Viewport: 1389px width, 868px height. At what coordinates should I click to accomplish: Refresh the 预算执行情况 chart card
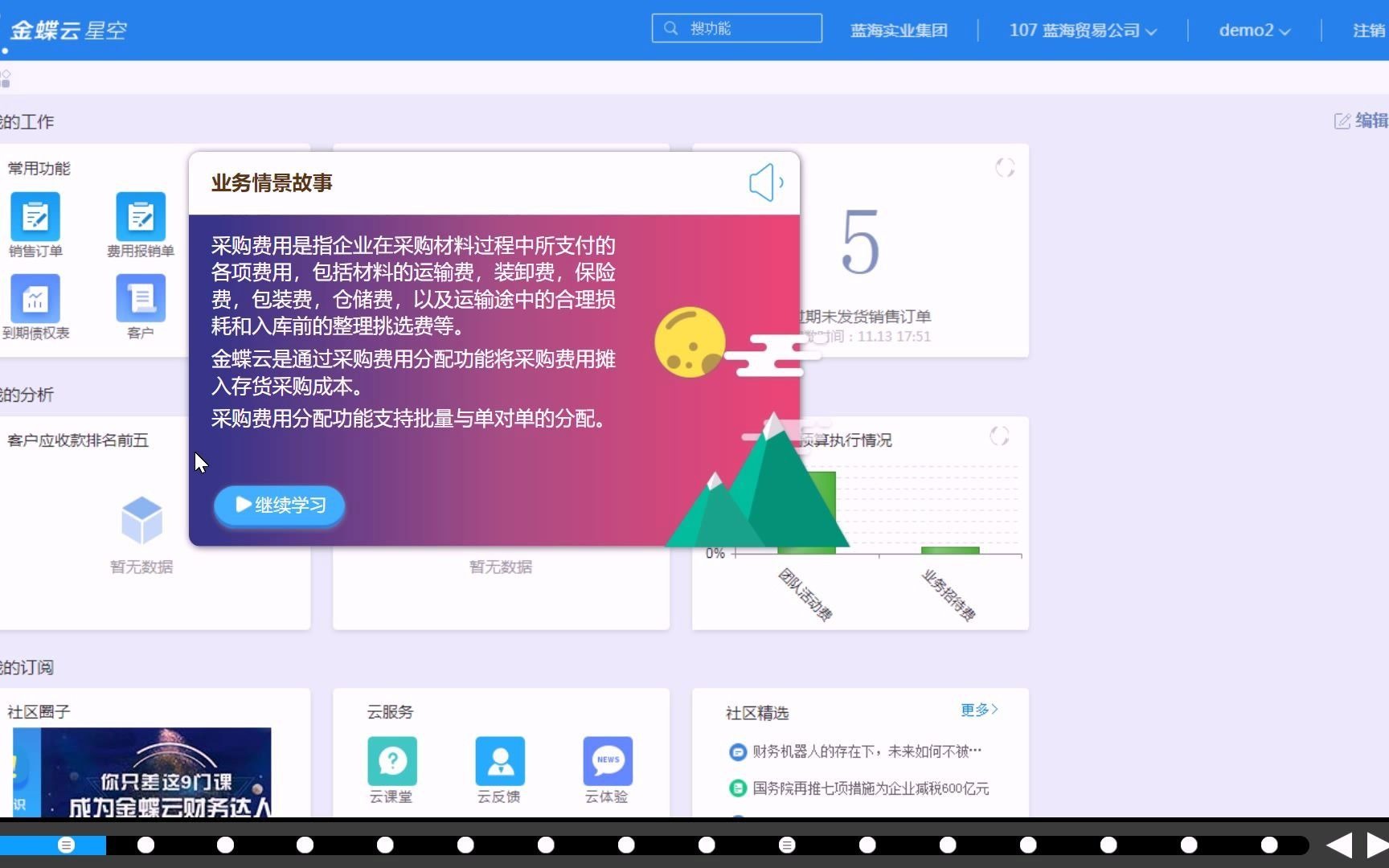pos(999,436)
